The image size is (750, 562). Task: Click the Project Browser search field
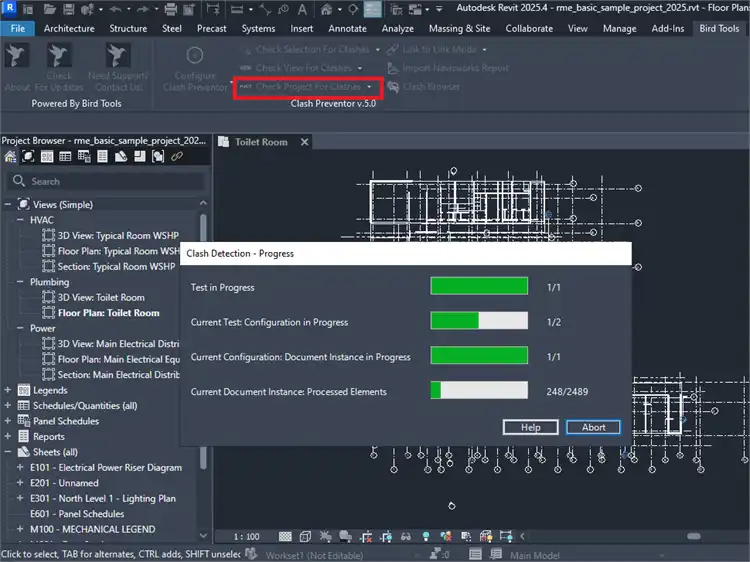[x=100, y=181]
